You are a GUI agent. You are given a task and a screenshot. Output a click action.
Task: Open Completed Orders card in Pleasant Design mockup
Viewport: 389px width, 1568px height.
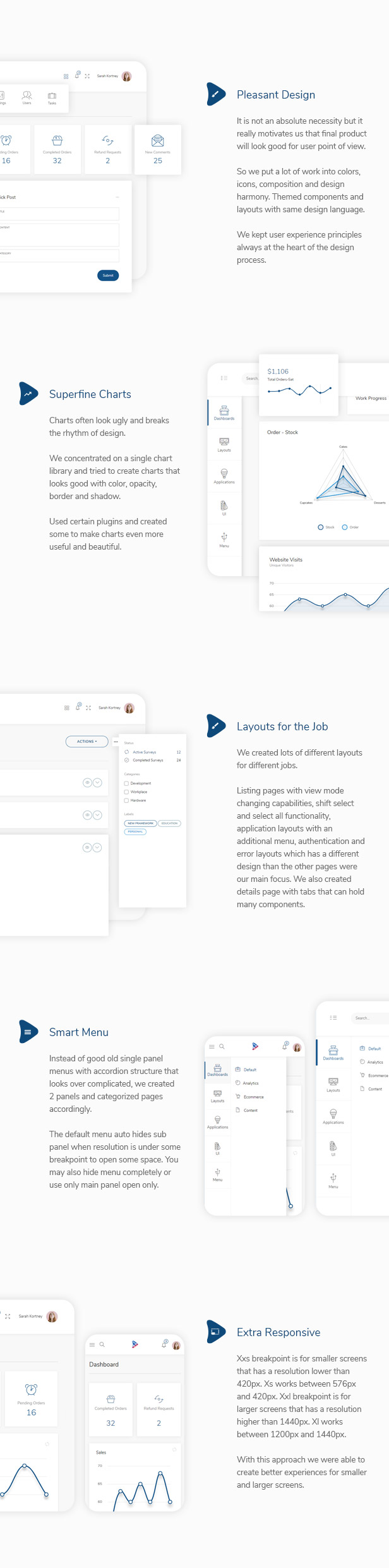point(57,149)
